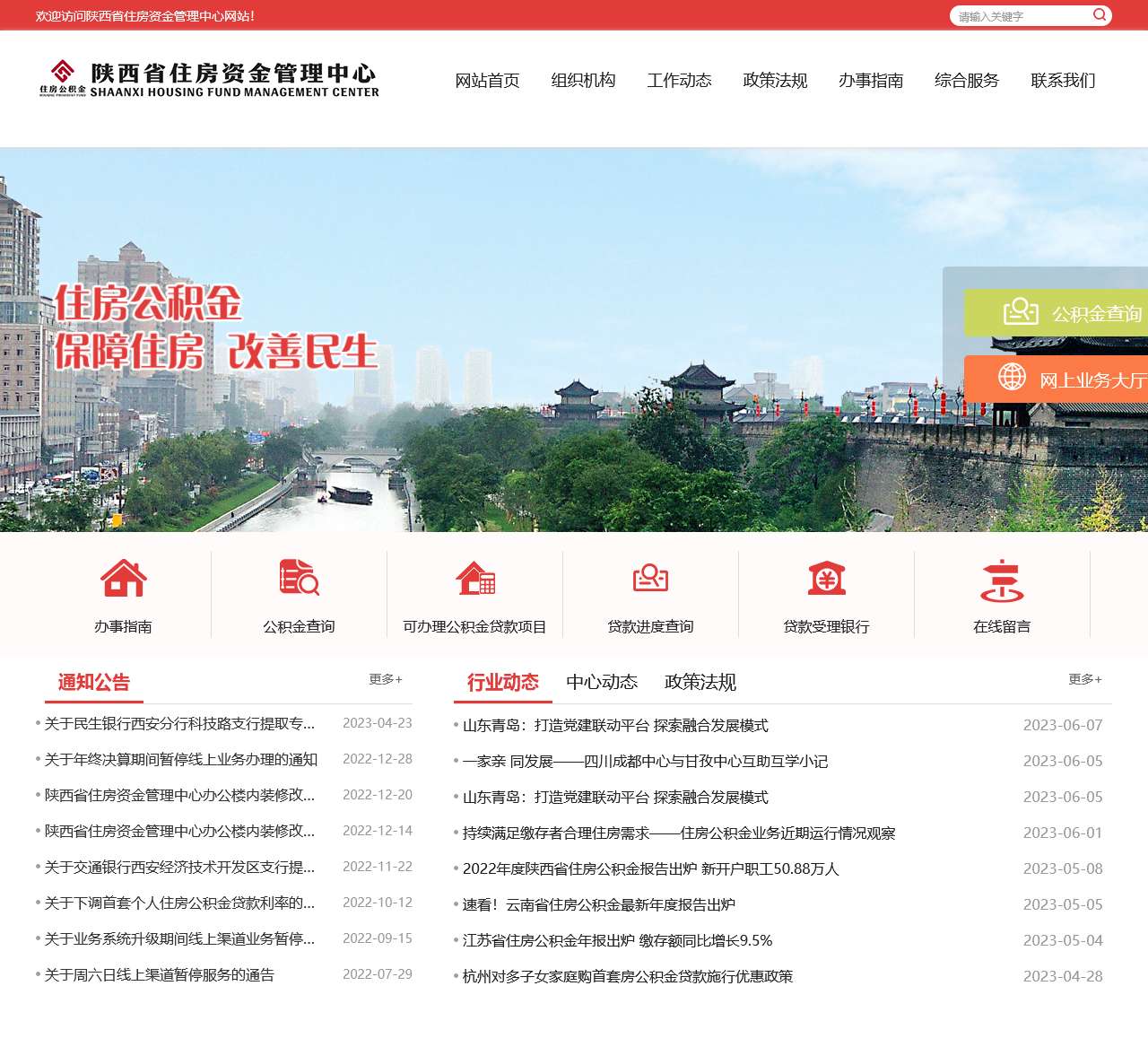Open the 2023-06-07 山东青岛 news article
Viewport: 1148px width, 1047px height.
click(x=615, y=725)
